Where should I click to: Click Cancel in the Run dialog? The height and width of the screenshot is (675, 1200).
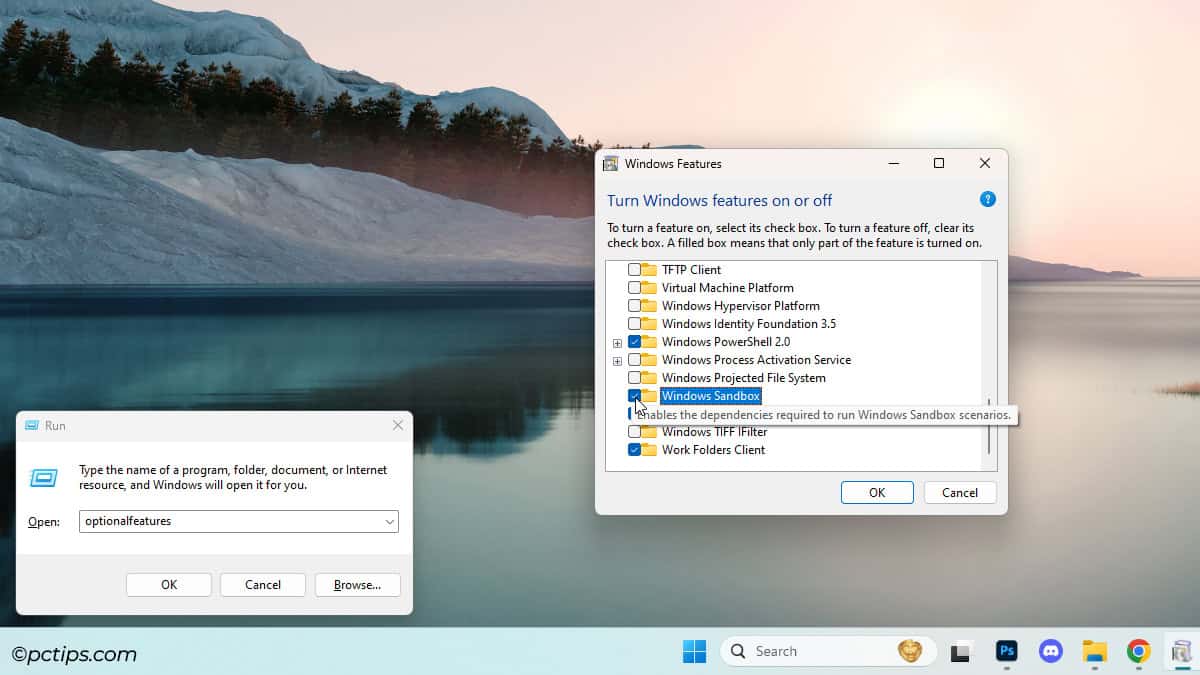pyautogui.click(x=263, y=585)
